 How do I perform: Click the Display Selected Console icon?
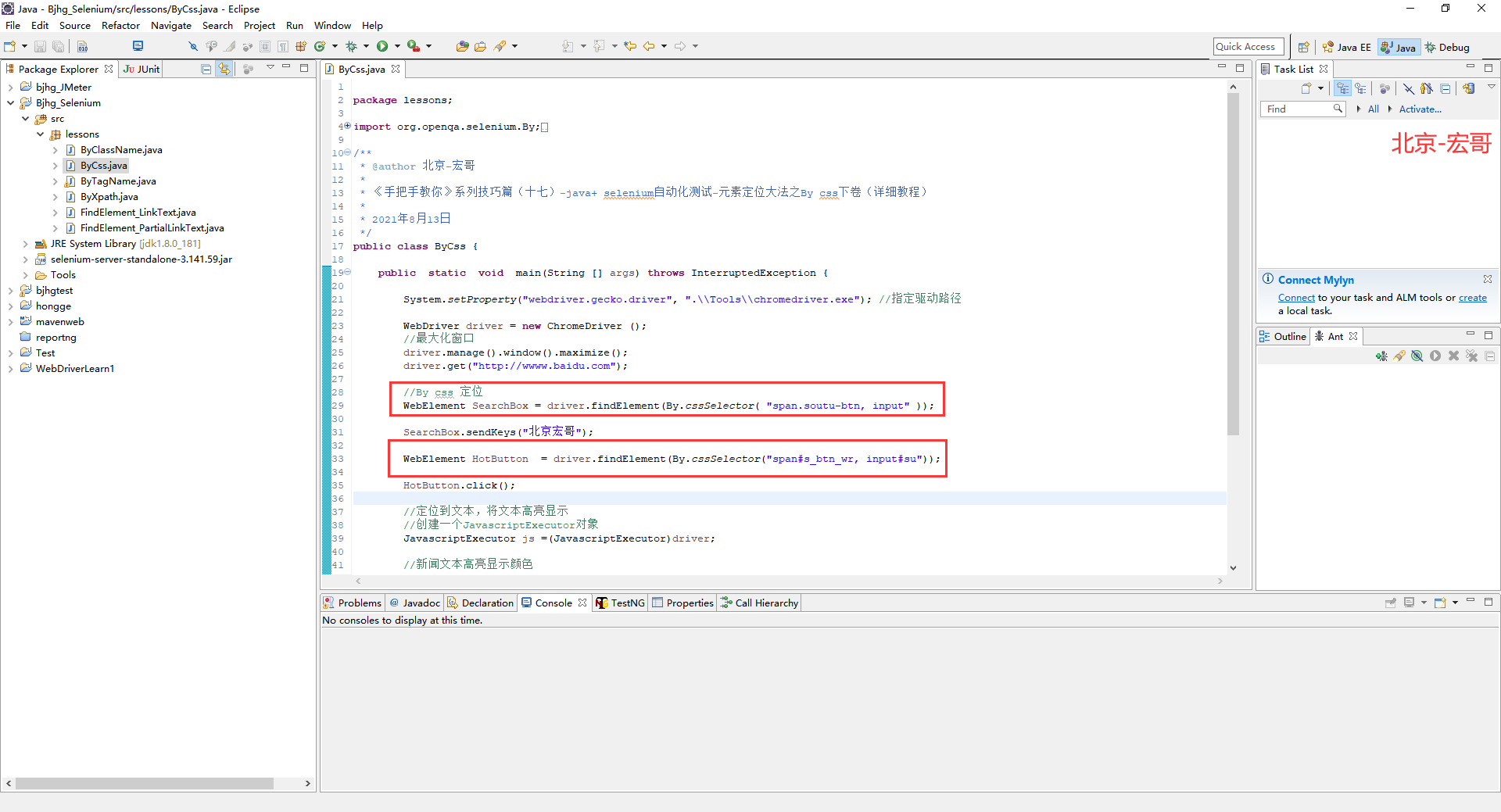[1410, 603]
